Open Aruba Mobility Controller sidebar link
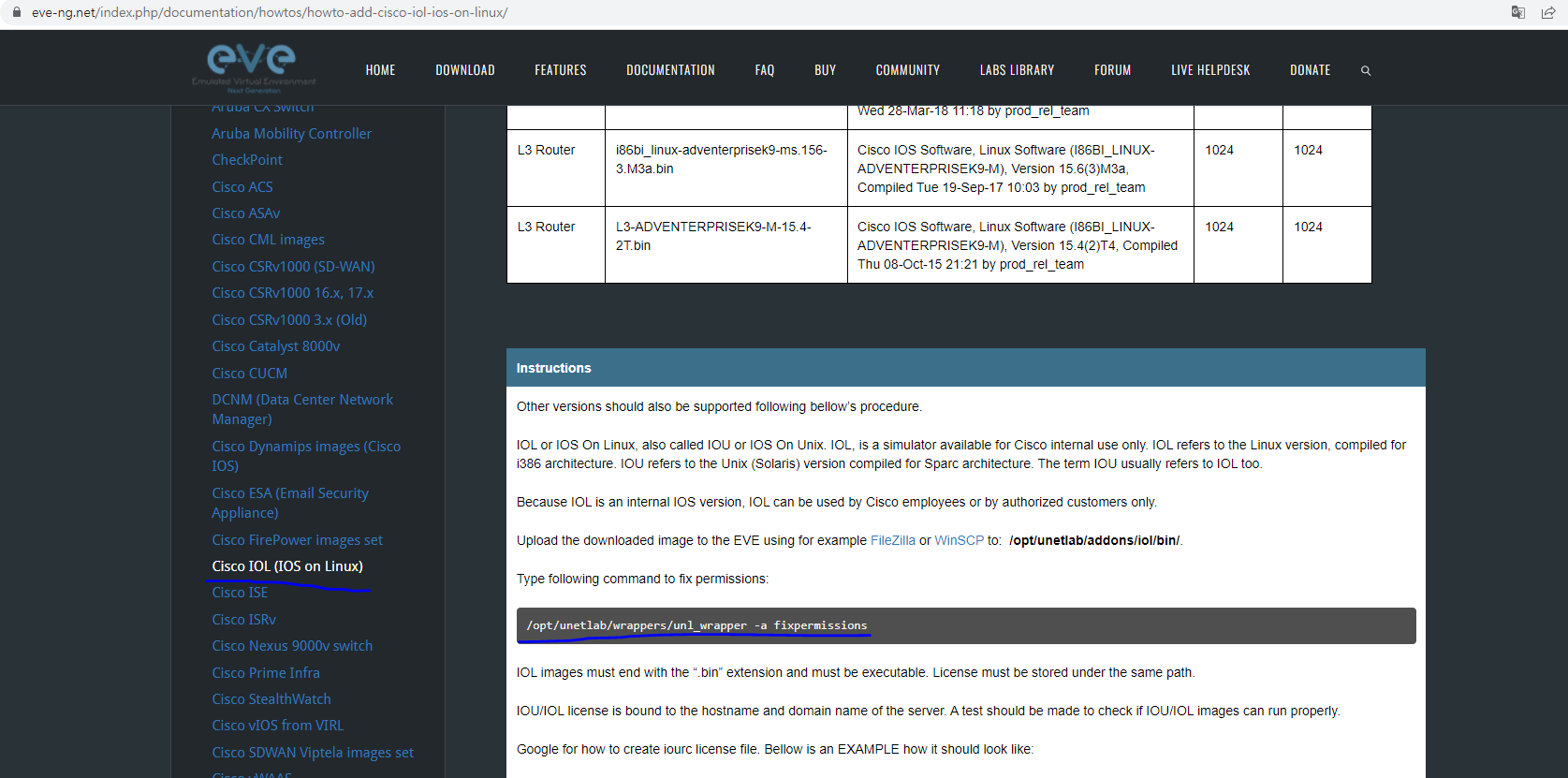Screen dimensions: 1568x778 [x=291, y=134]
